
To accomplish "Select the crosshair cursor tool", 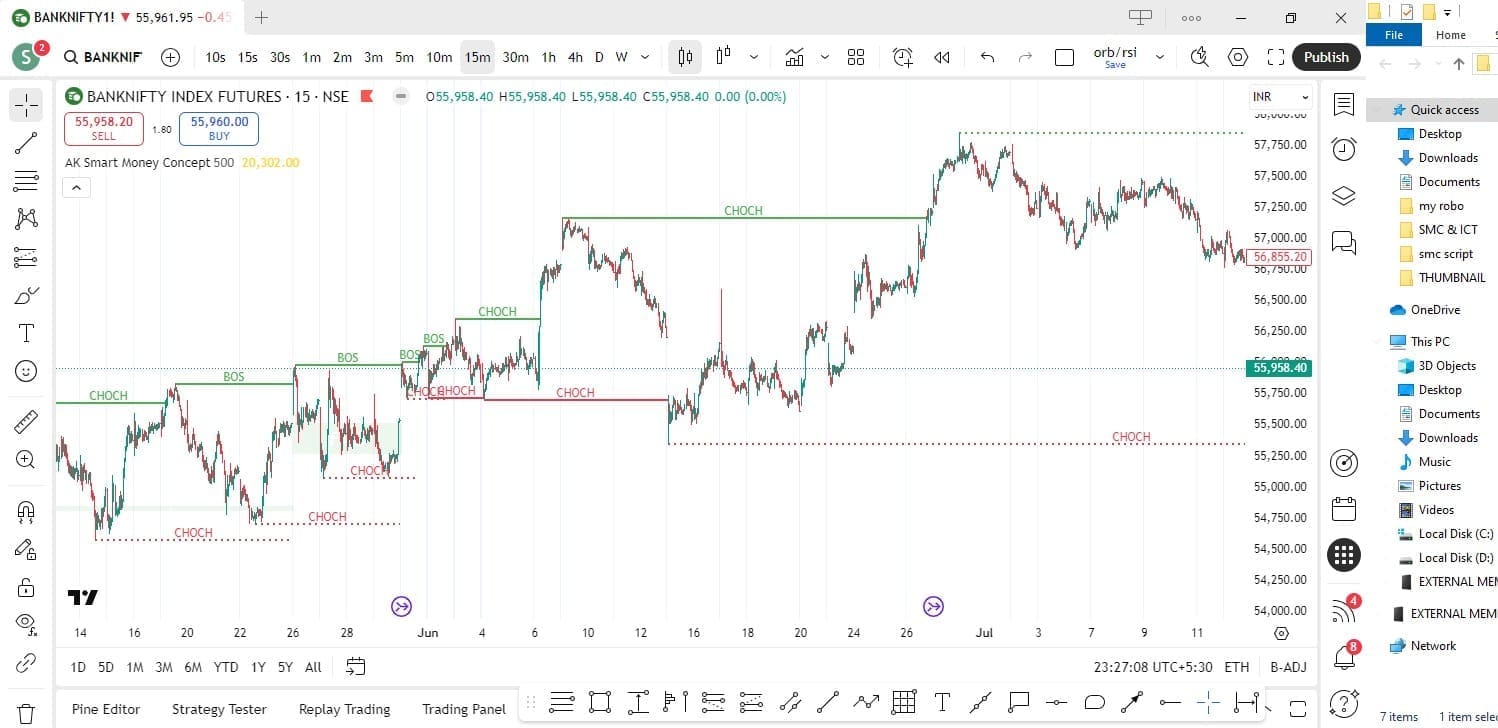I will point(26,105).
